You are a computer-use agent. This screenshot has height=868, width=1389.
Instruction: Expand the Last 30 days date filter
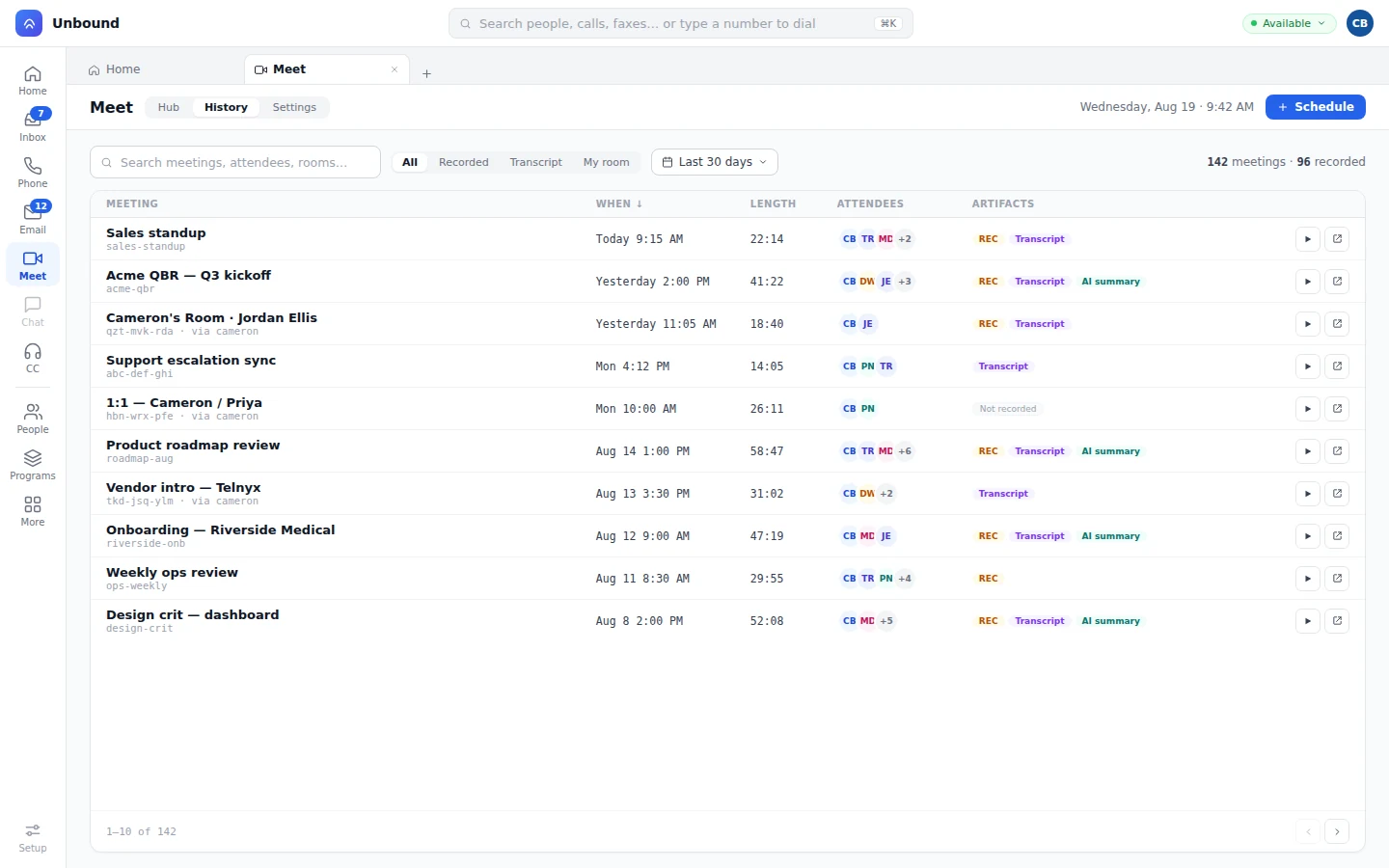click(x=715, y=162)
